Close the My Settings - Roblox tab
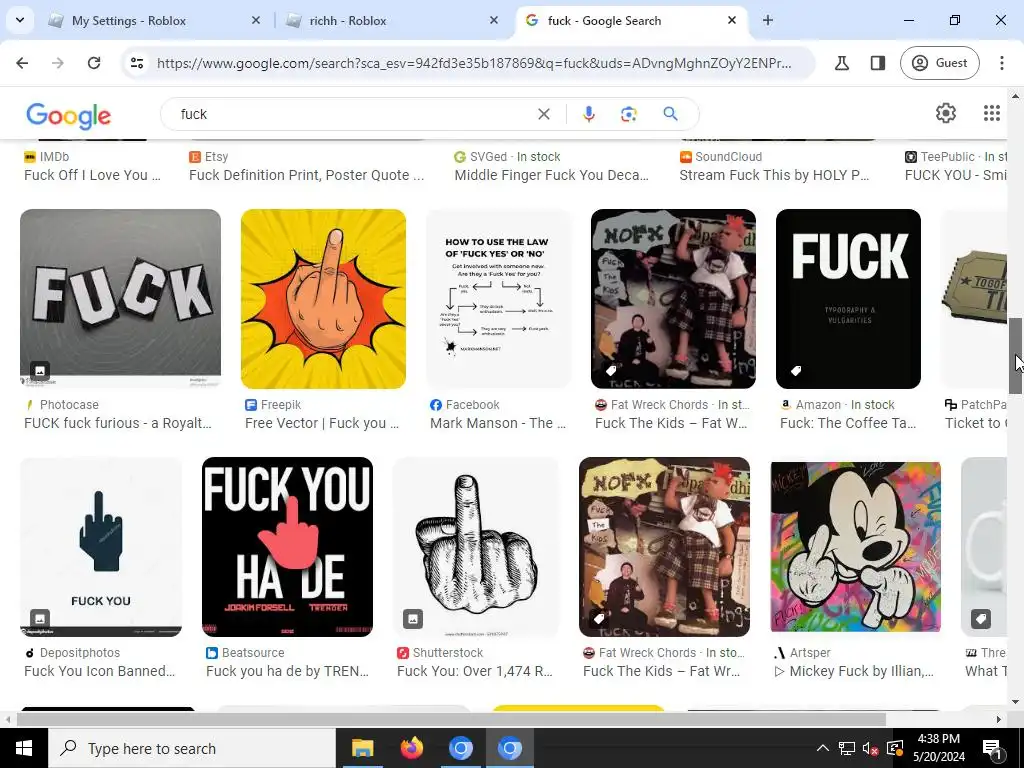Screen dimensions: 1024x768 click(x=256, y=20)
